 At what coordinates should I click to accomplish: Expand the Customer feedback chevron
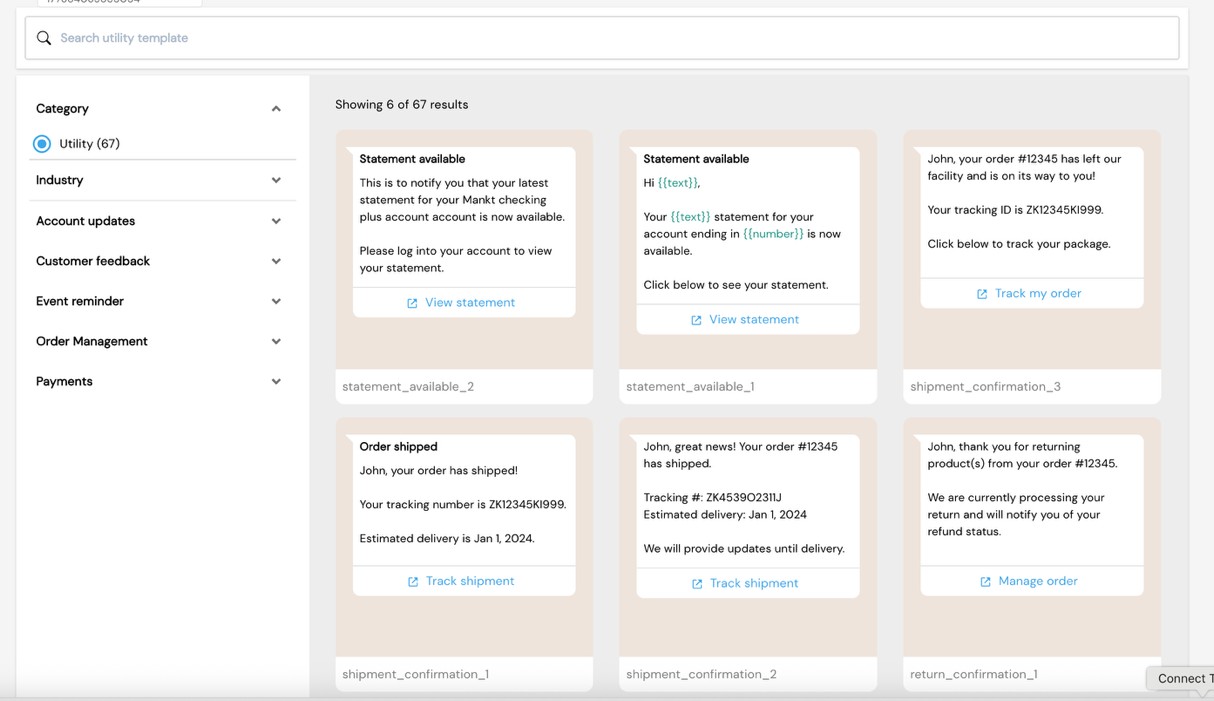[x=276, y=261]
